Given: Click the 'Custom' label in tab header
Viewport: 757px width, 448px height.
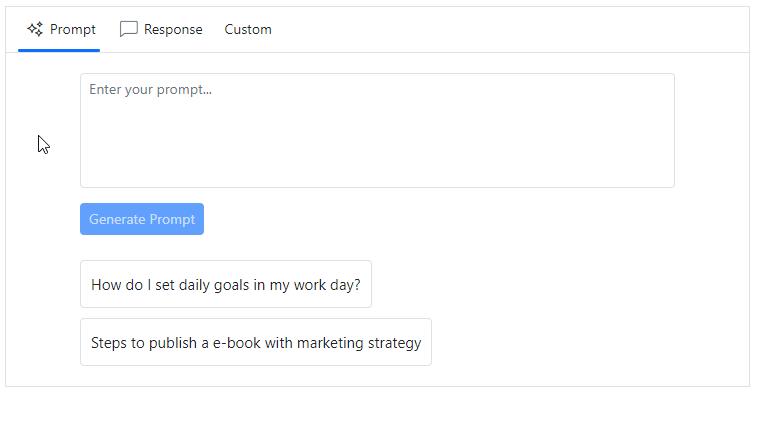Looking at the screenshot, I should [x=248, y=29].
